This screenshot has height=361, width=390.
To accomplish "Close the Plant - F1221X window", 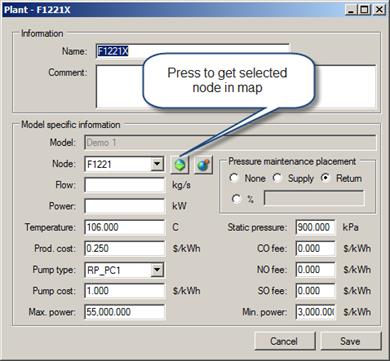I will [x=378, y=10].
